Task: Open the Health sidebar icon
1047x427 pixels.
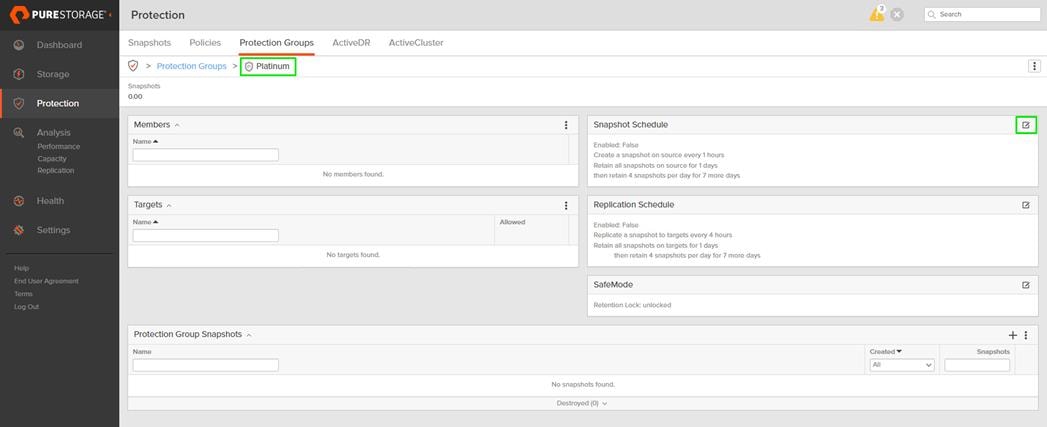Action: [19, 200]
